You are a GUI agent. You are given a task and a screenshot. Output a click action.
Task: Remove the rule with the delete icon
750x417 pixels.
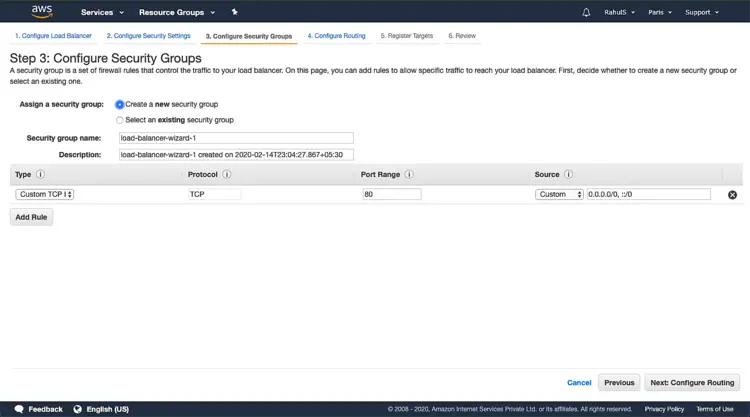(x=732, y=195)
